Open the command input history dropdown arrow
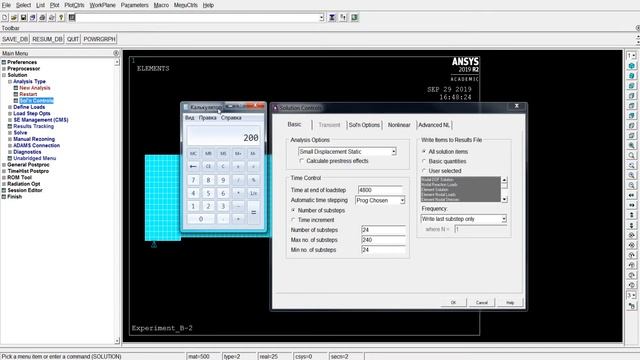The image size is (640, 360). tap(321, 18)
